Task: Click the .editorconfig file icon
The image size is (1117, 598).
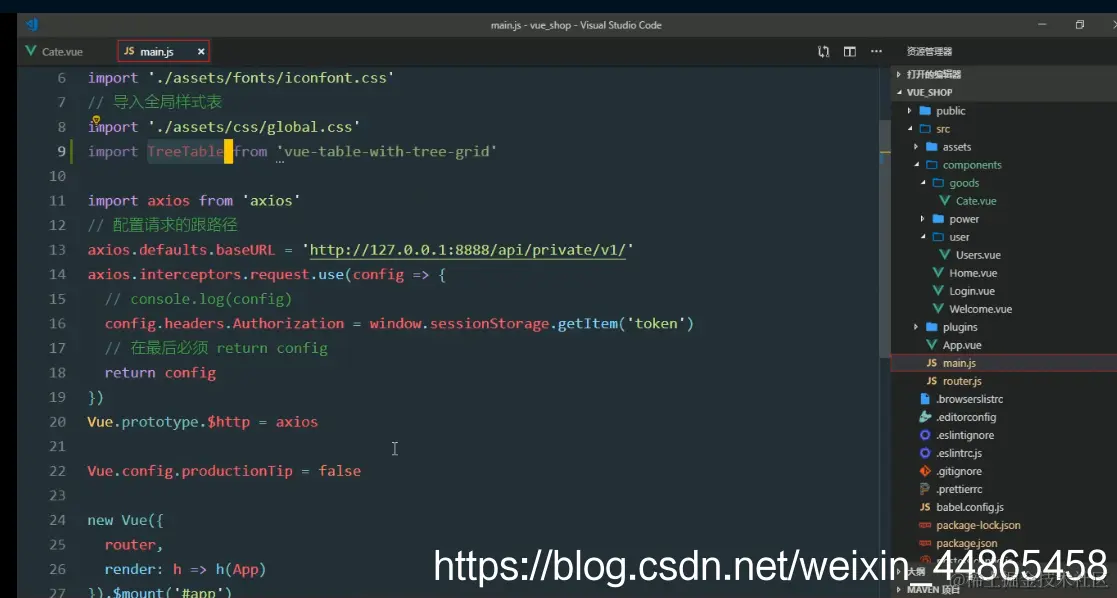Action: coord(925,417)
